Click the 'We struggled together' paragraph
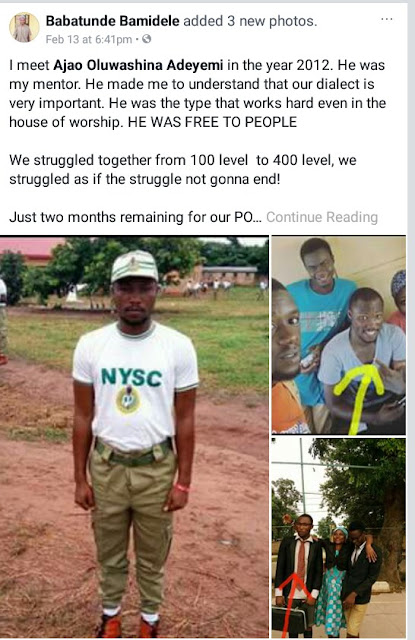This screenshot has width=415, height=640. click(x=183, y=169)
